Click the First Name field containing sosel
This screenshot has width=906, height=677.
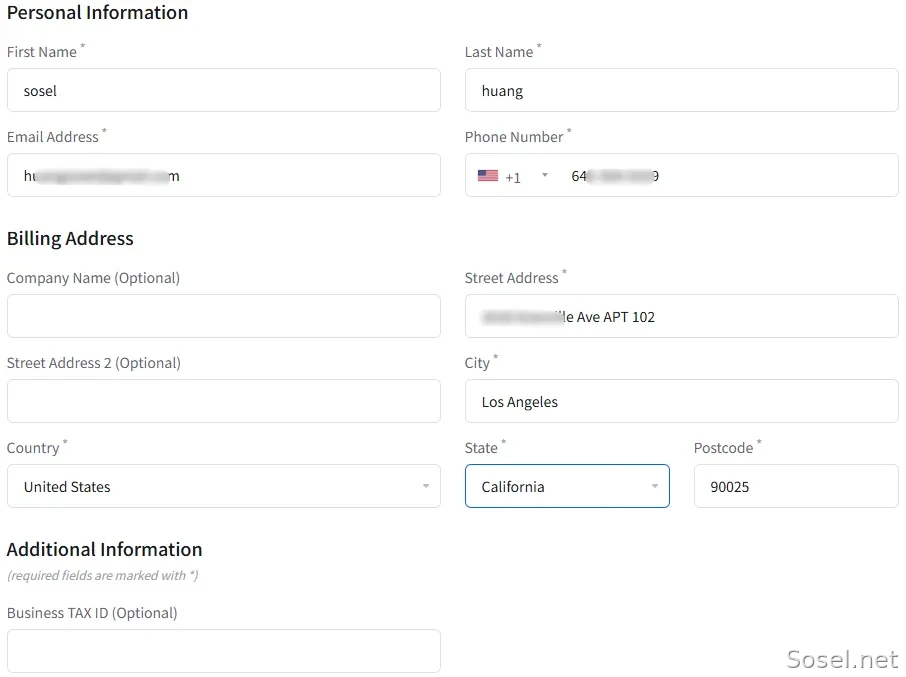224,90
